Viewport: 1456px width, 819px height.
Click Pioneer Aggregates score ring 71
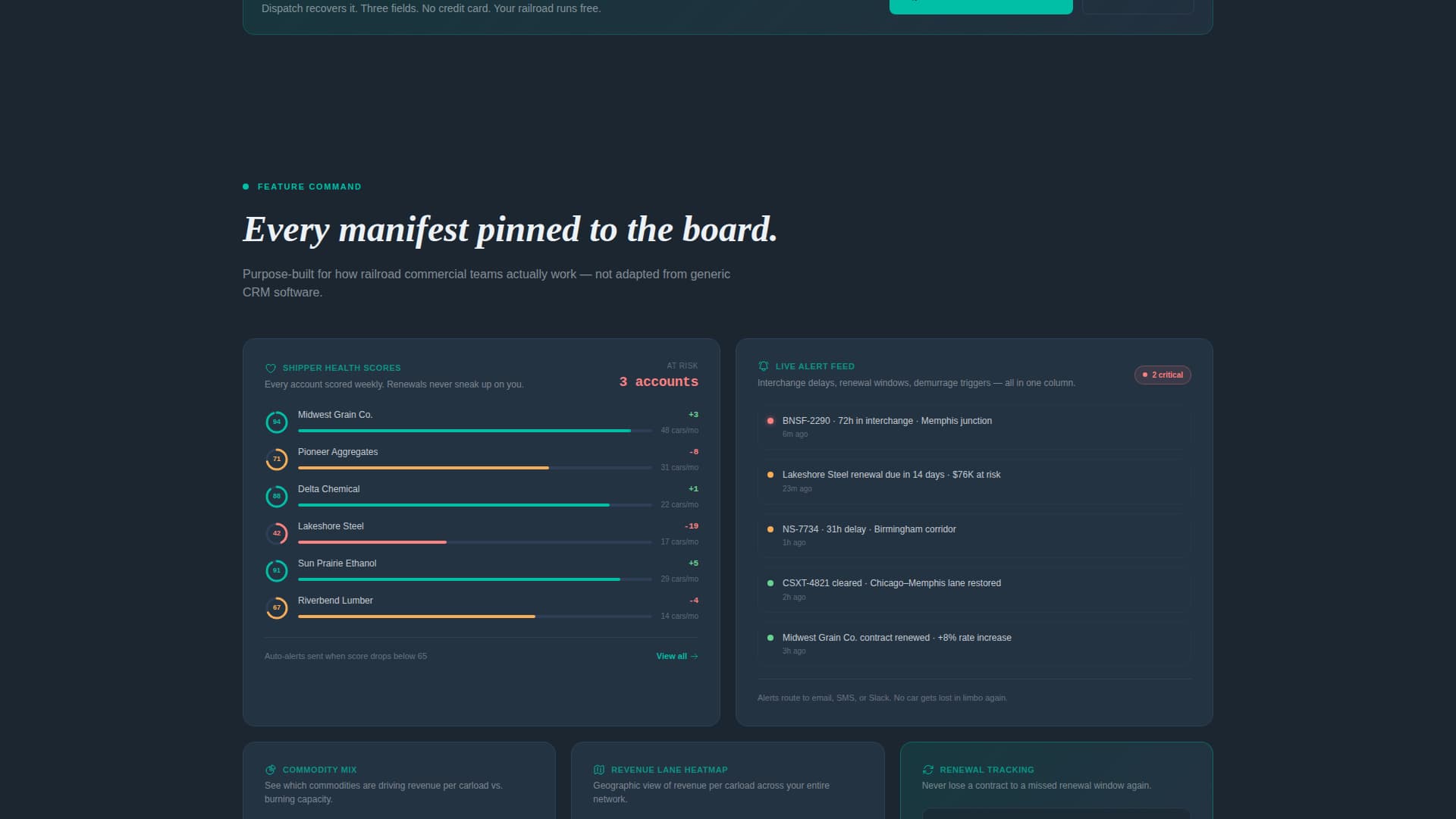tap(277, 460)
